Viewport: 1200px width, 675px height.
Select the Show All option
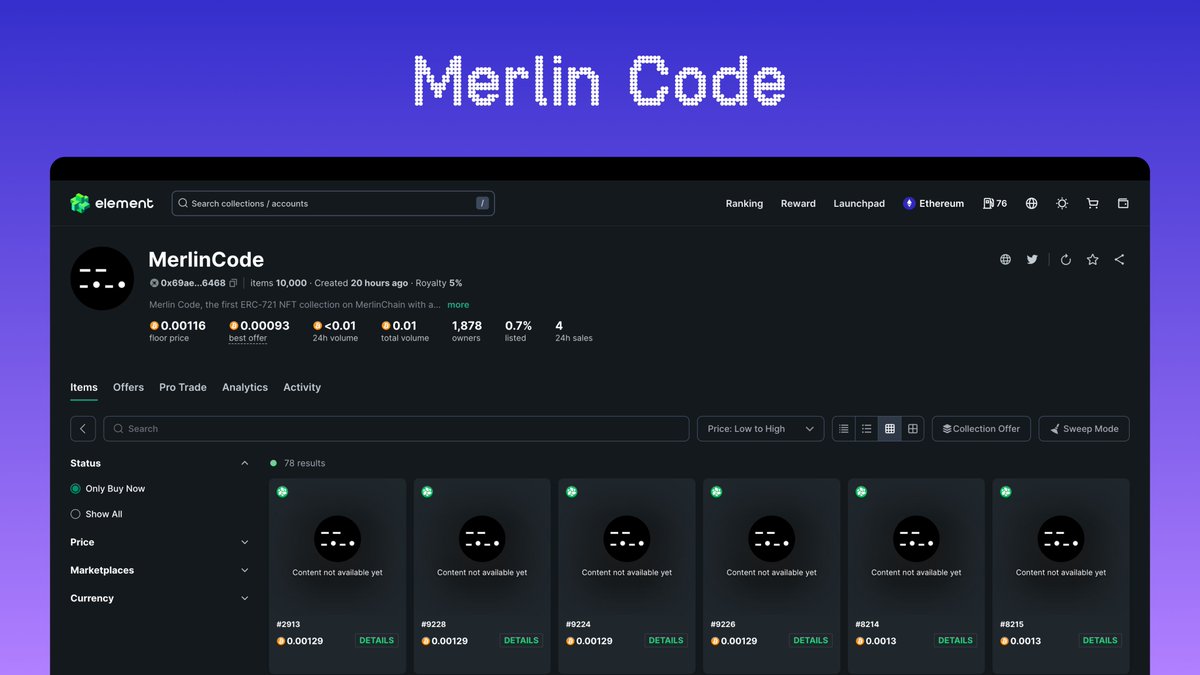point(96,514)
